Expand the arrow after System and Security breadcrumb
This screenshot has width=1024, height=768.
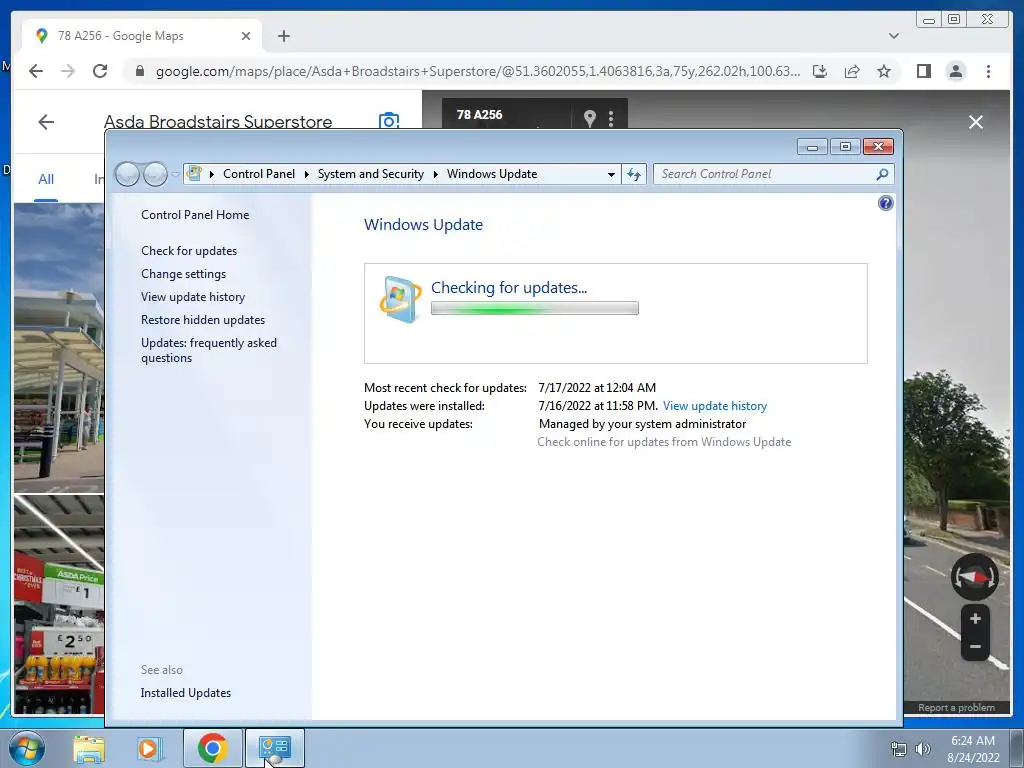click(x=436, y=174)
